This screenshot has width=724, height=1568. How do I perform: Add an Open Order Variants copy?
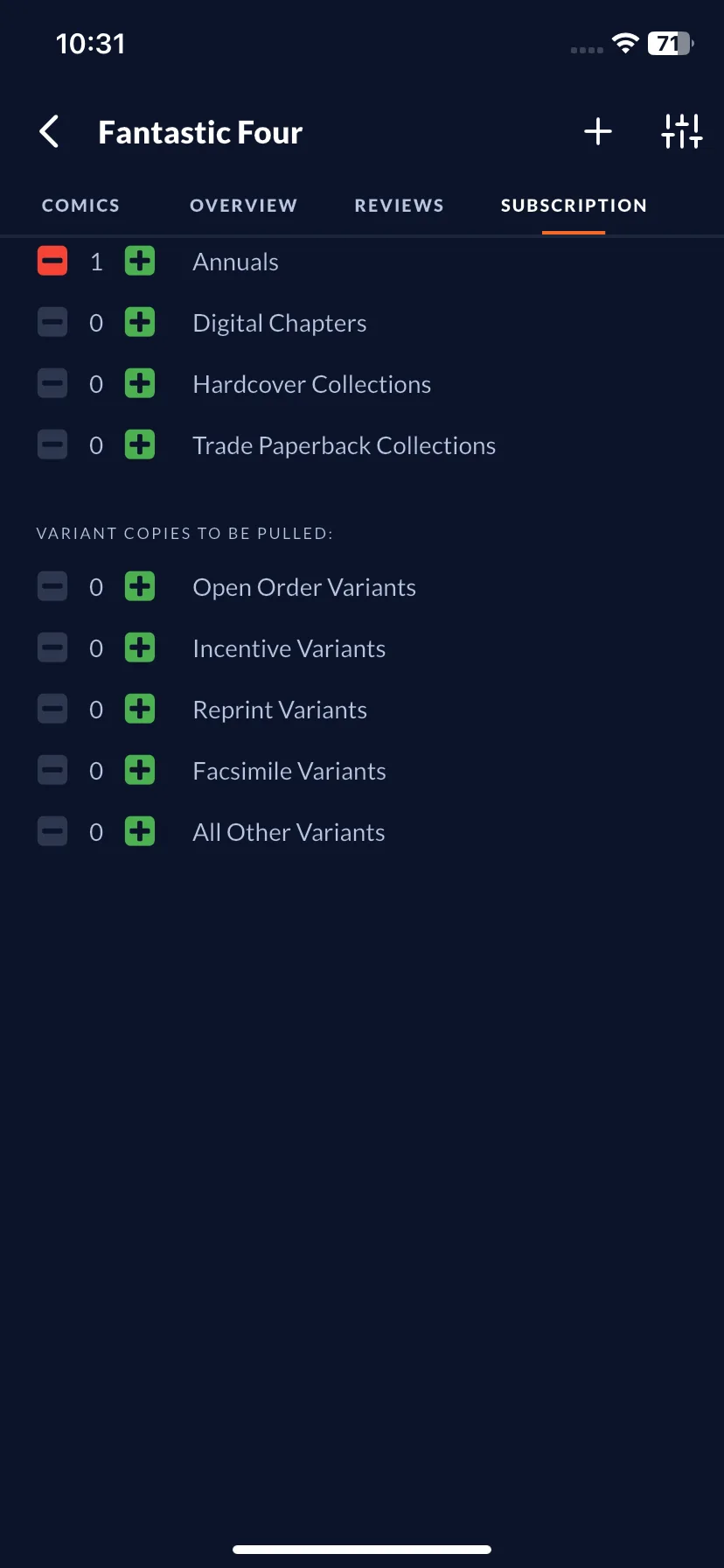point(140,586)
